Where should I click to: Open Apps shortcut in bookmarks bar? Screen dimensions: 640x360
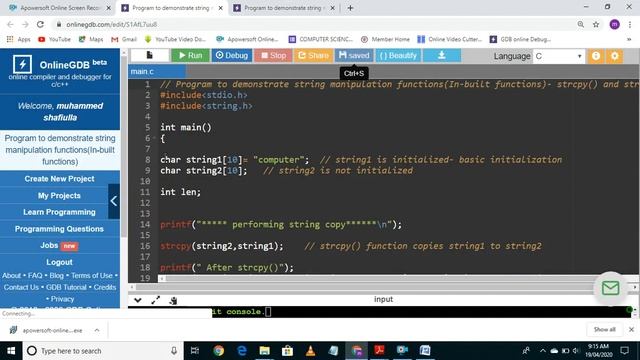19,39
